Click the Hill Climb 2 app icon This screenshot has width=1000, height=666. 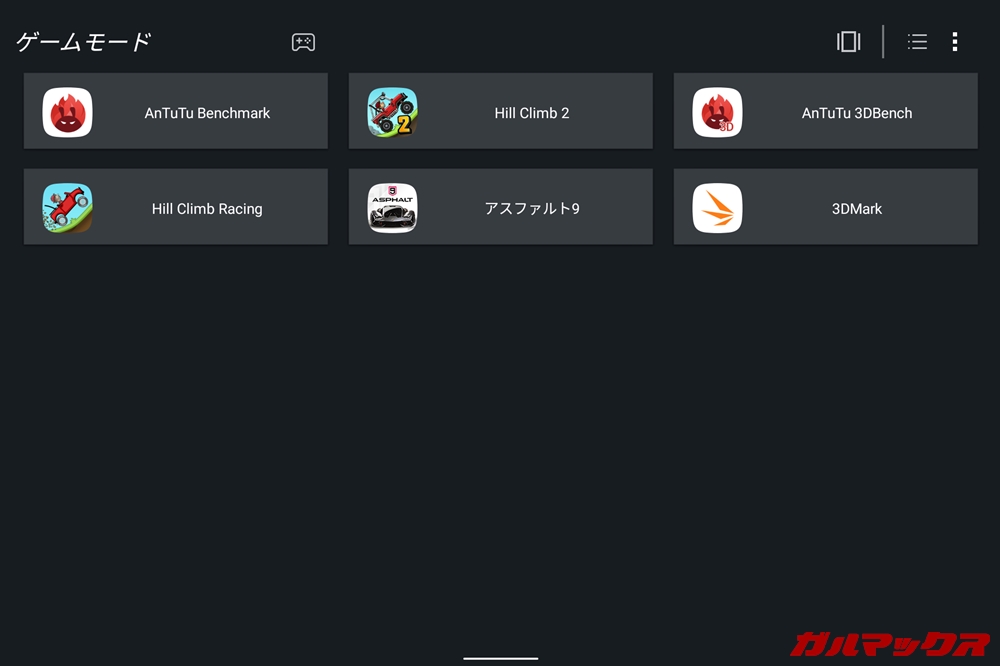tap(392, 113)
